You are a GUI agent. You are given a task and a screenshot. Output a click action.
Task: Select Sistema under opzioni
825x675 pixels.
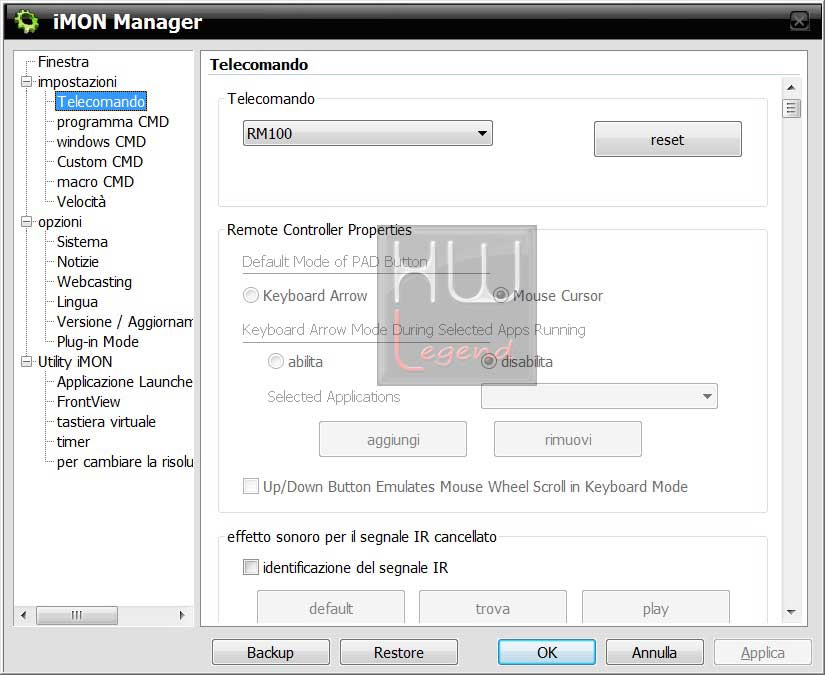(x=82, y=241)
